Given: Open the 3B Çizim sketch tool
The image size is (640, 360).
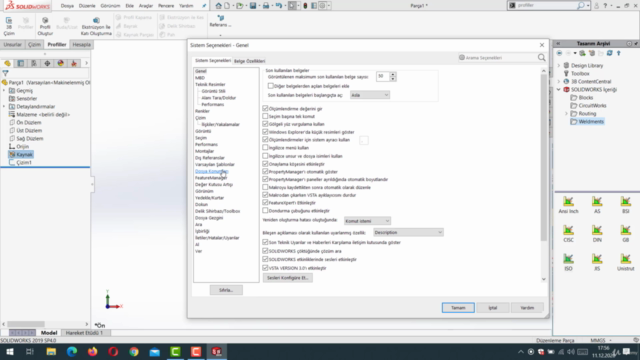Looking at the screenshot, I should pyautogui.click(x=9, y=26).
